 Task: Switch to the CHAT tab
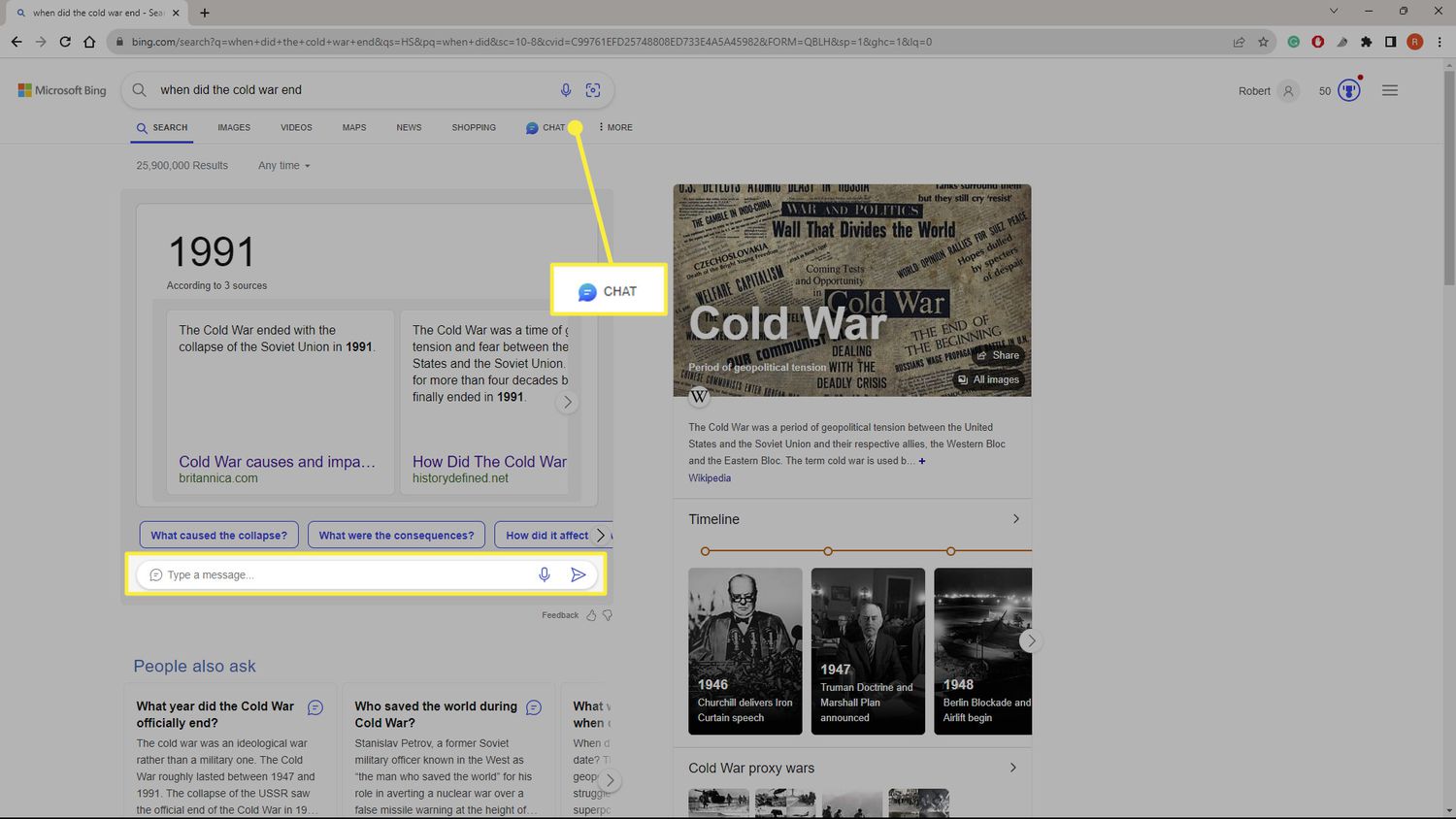click(546, 127)
